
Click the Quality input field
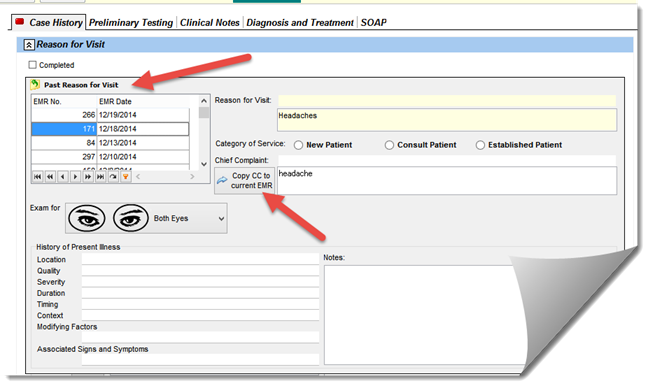coord(200,270)
